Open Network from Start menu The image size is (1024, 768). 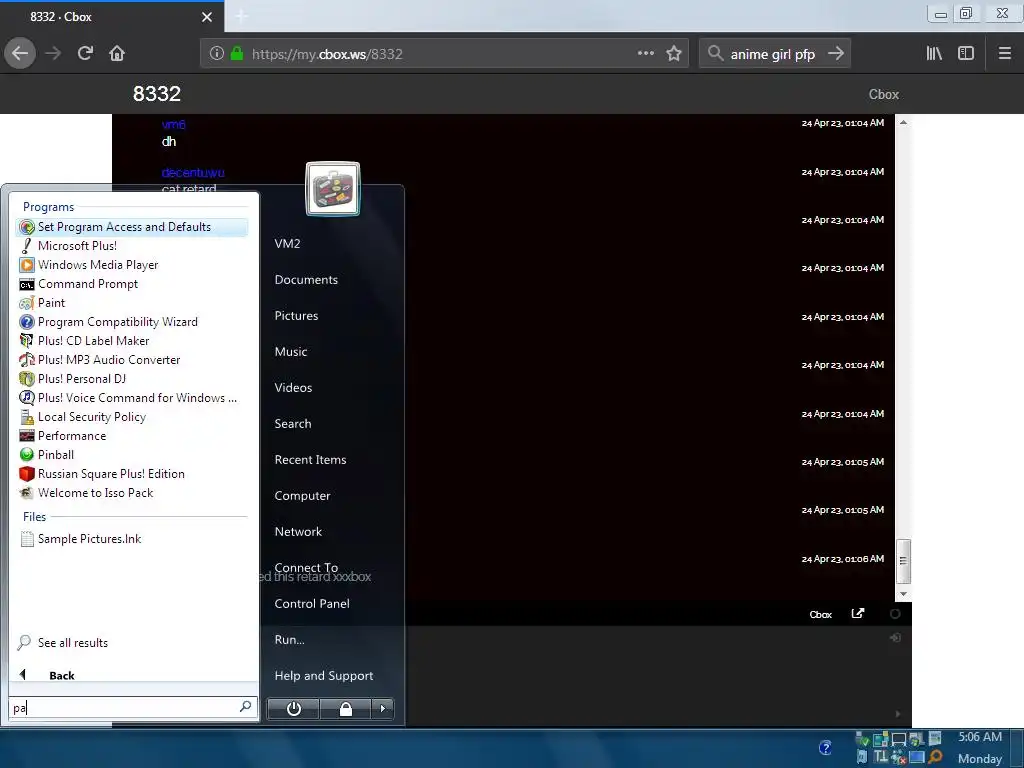298,531
